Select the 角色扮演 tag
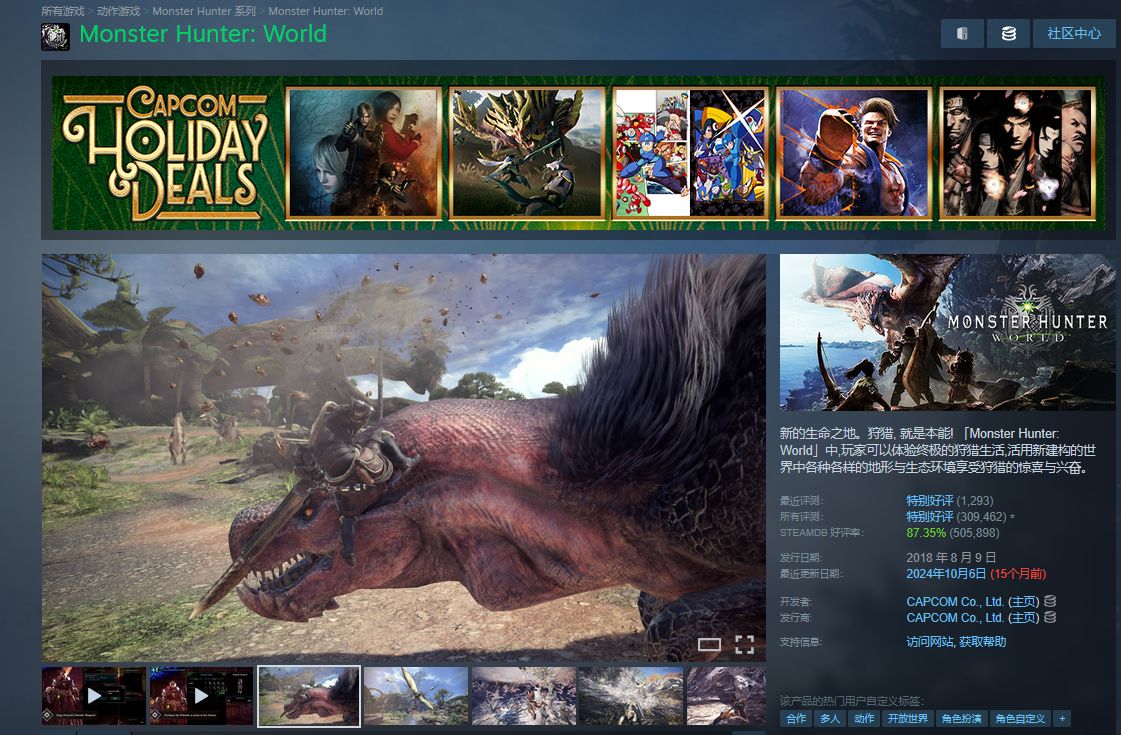 pos(961,719)
